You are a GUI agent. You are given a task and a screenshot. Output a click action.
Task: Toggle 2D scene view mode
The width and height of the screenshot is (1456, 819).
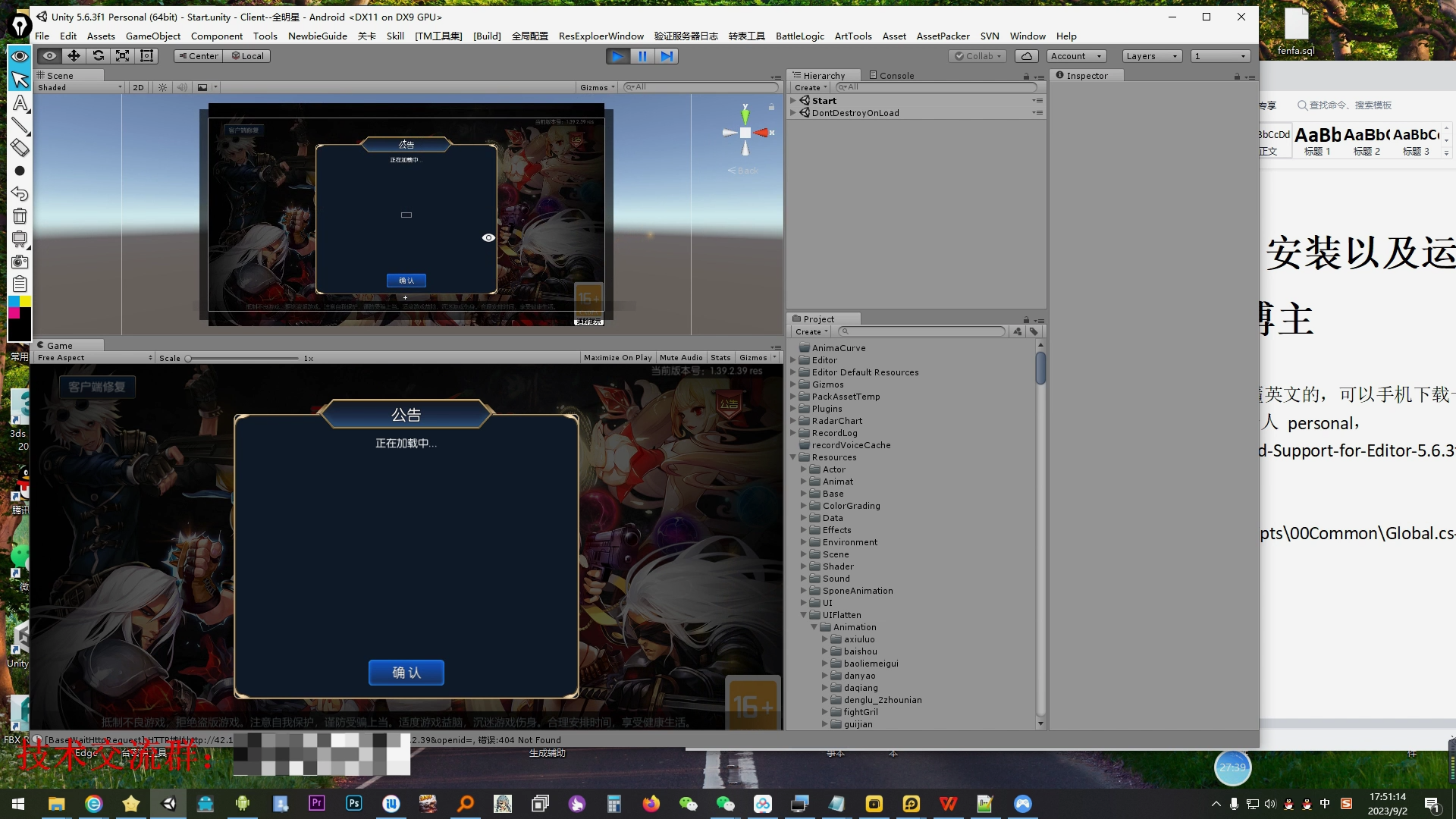[x=138, y=87]
